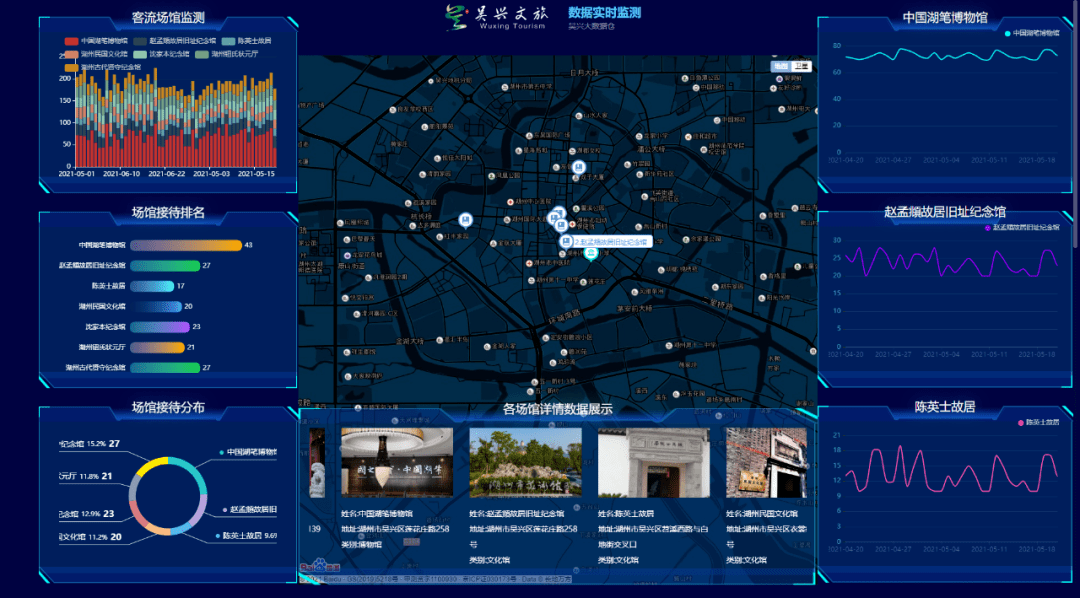Click the 湖州古代郡守纪念馆 ranking bar showing 27
1080x598 pixels.
[165, 368]
